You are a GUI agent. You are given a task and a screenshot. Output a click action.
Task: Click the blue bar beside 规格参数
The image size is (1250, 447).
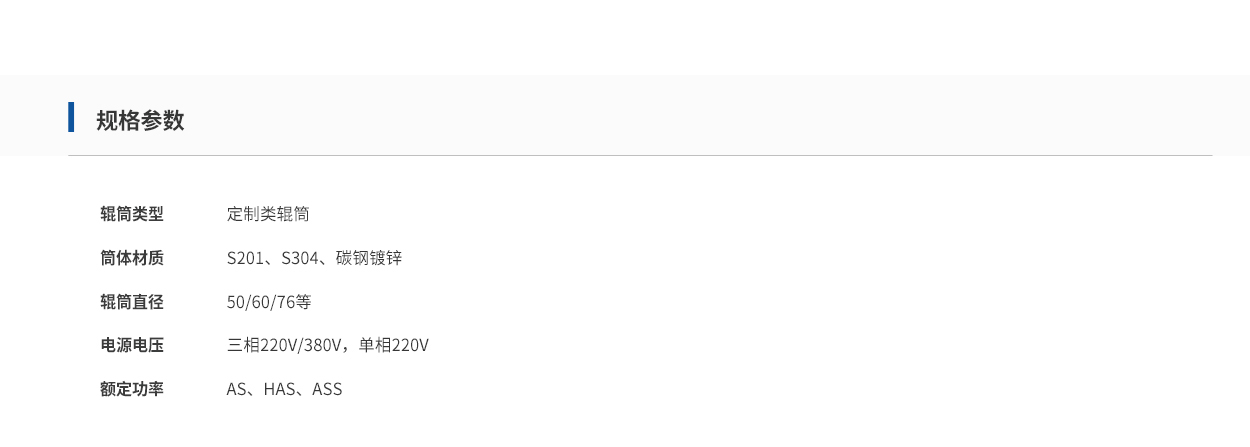(x=71, y=117)
